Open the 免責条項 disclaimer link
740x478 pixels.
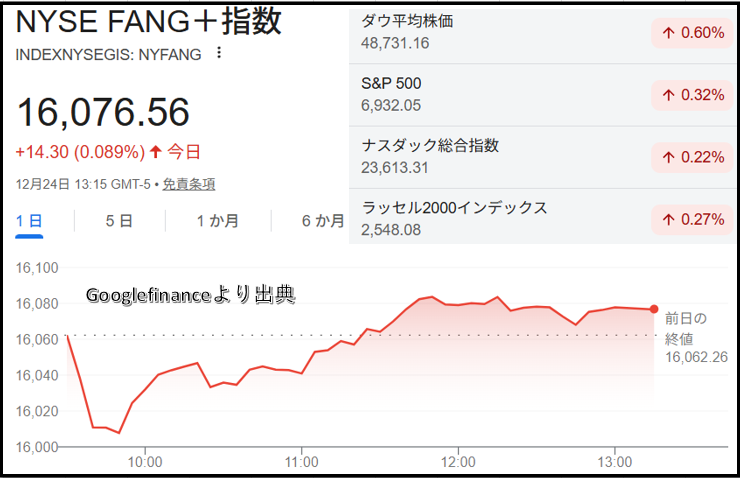click(189, 184)
